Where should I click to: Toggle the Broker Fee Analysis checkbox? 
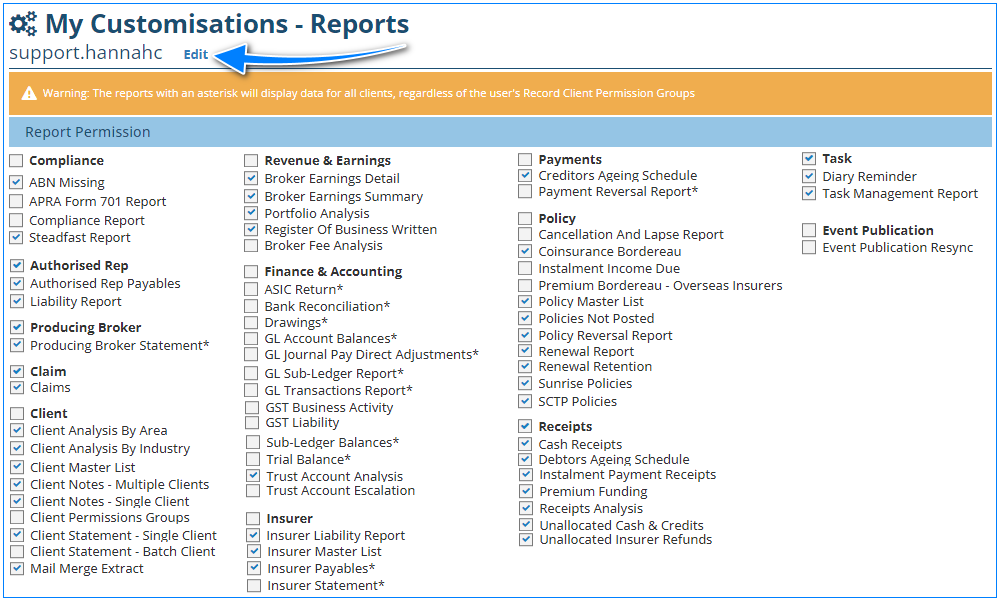click(252, 246)
